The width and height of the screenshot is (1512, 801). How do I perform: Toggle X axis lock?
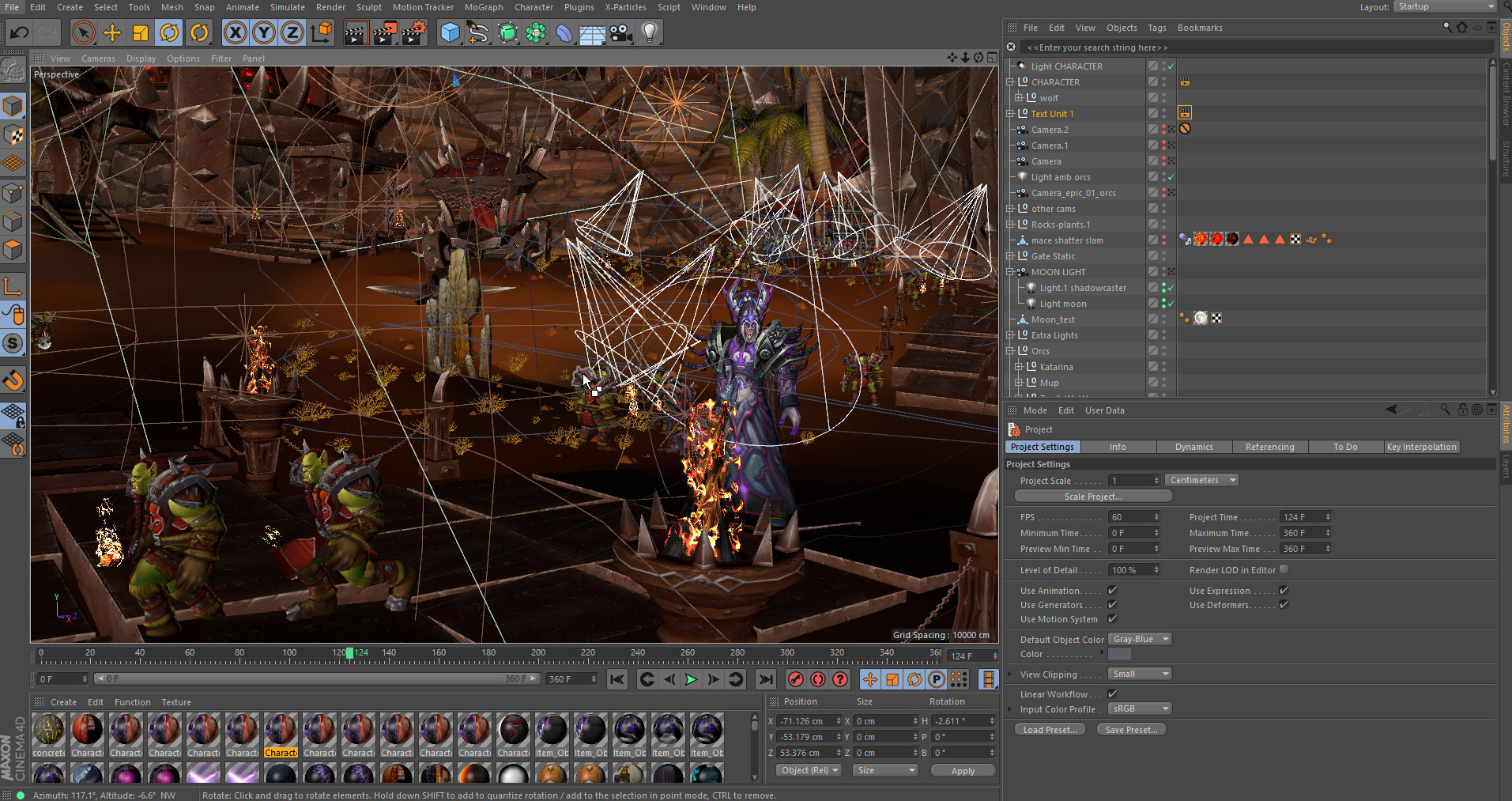pyautogui.click(x=235, y=33)
